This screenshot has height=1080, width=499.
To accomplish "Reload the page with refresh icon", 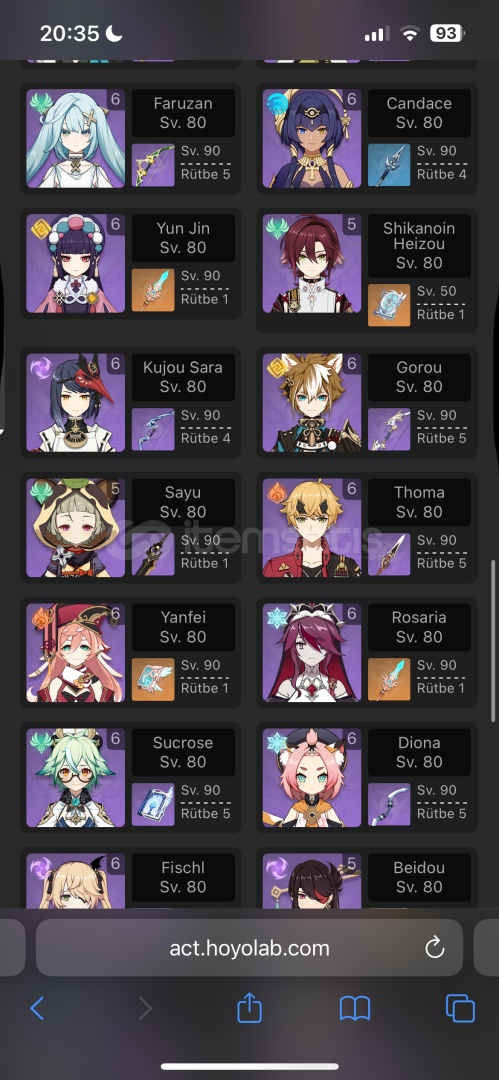I will tap(435, 948).
